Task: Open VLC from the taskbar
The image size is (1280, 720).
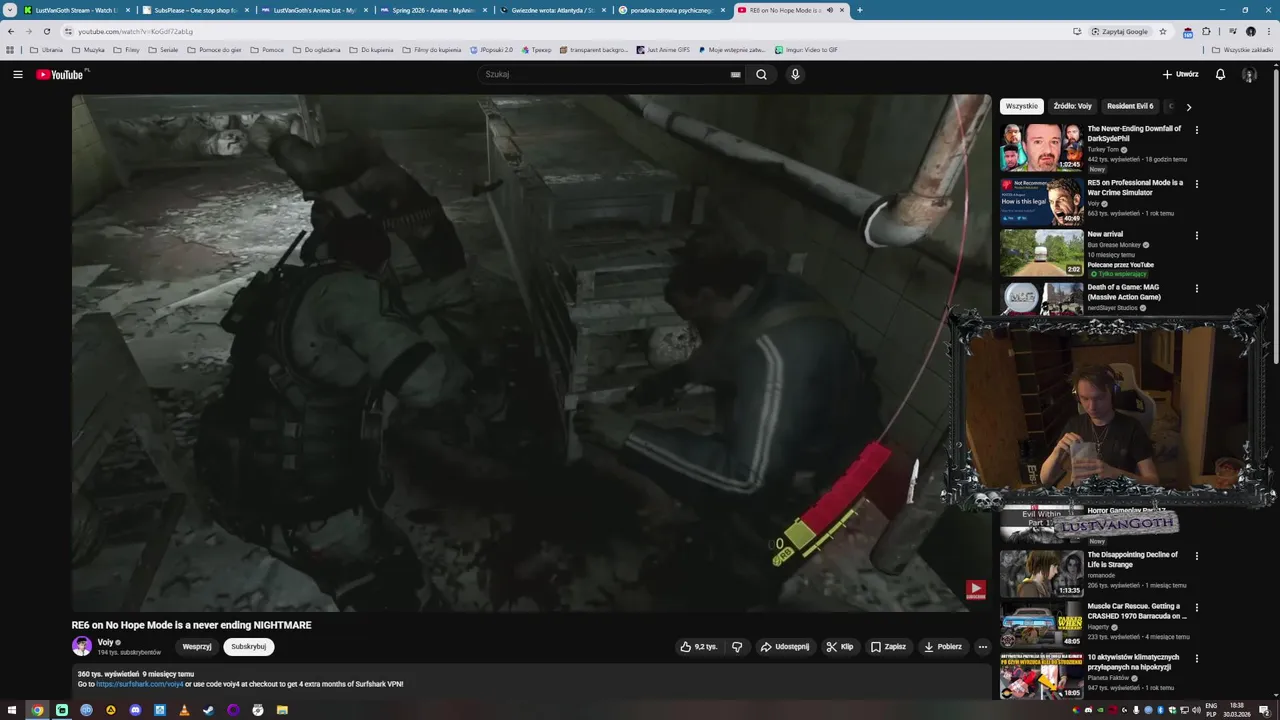Action: 184,710
